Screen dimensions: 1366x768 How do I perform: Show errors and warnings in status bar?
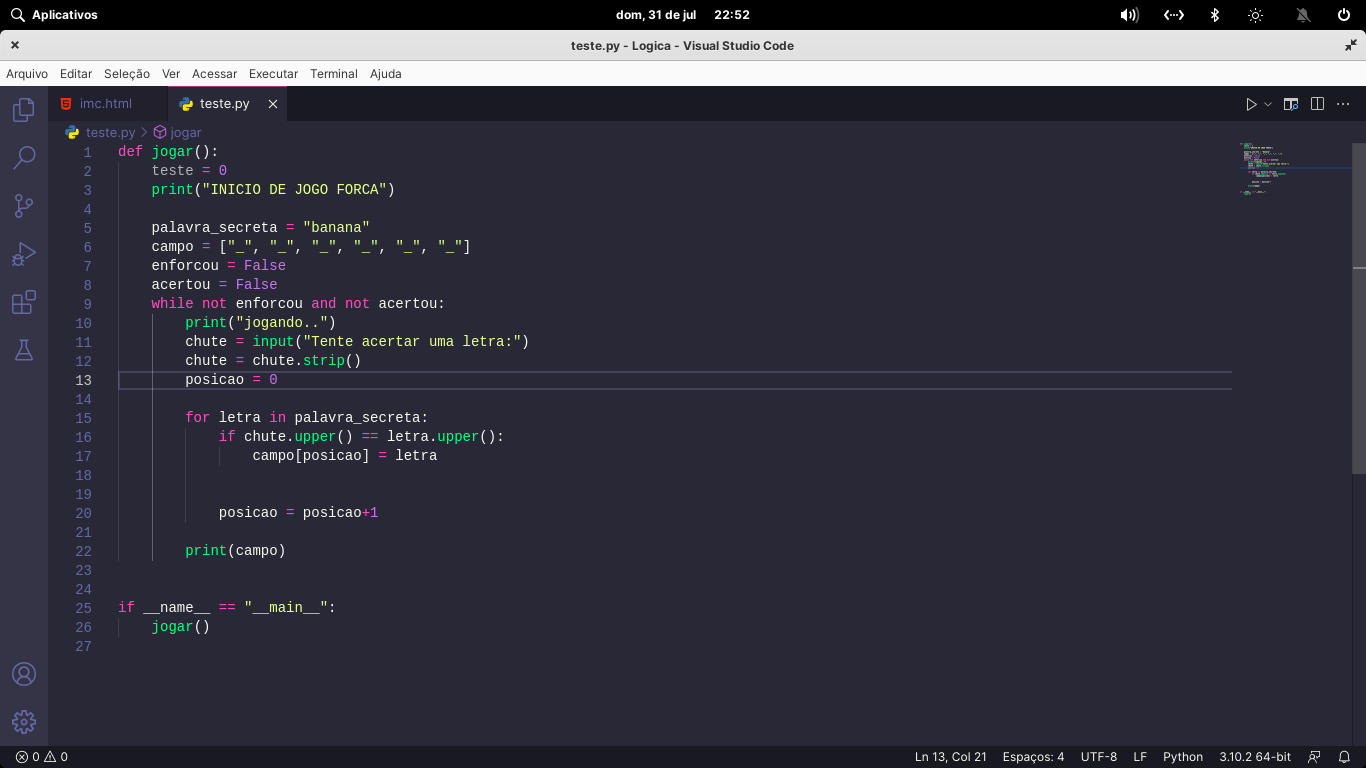[x=42, y=757]
